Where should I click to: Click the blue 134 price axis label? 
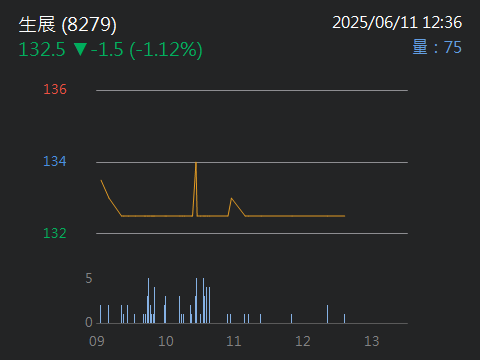55,161
